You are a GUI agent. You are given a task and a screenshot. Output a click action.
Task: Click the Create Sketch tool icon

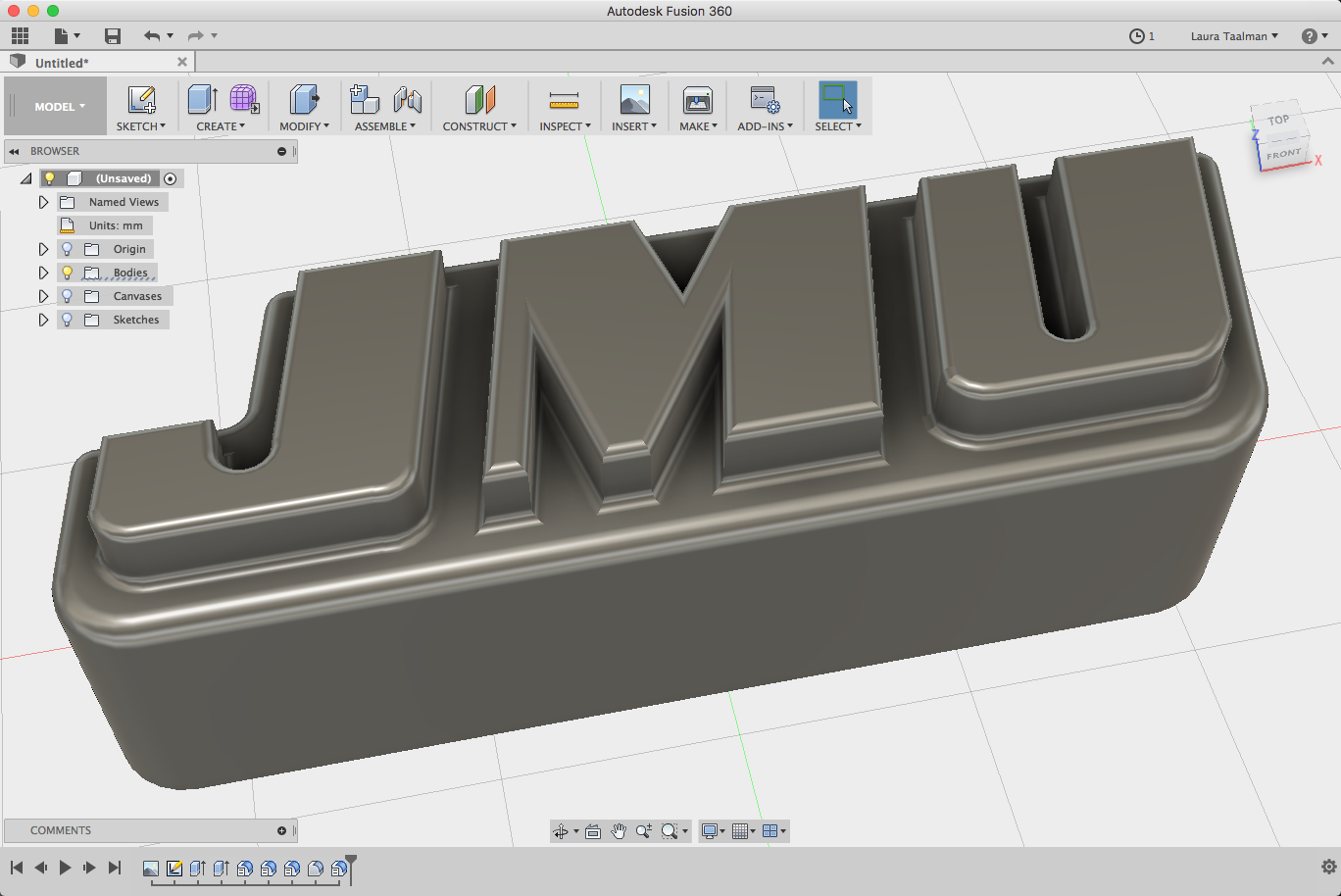pyautogui.click(x=142, y=100)
